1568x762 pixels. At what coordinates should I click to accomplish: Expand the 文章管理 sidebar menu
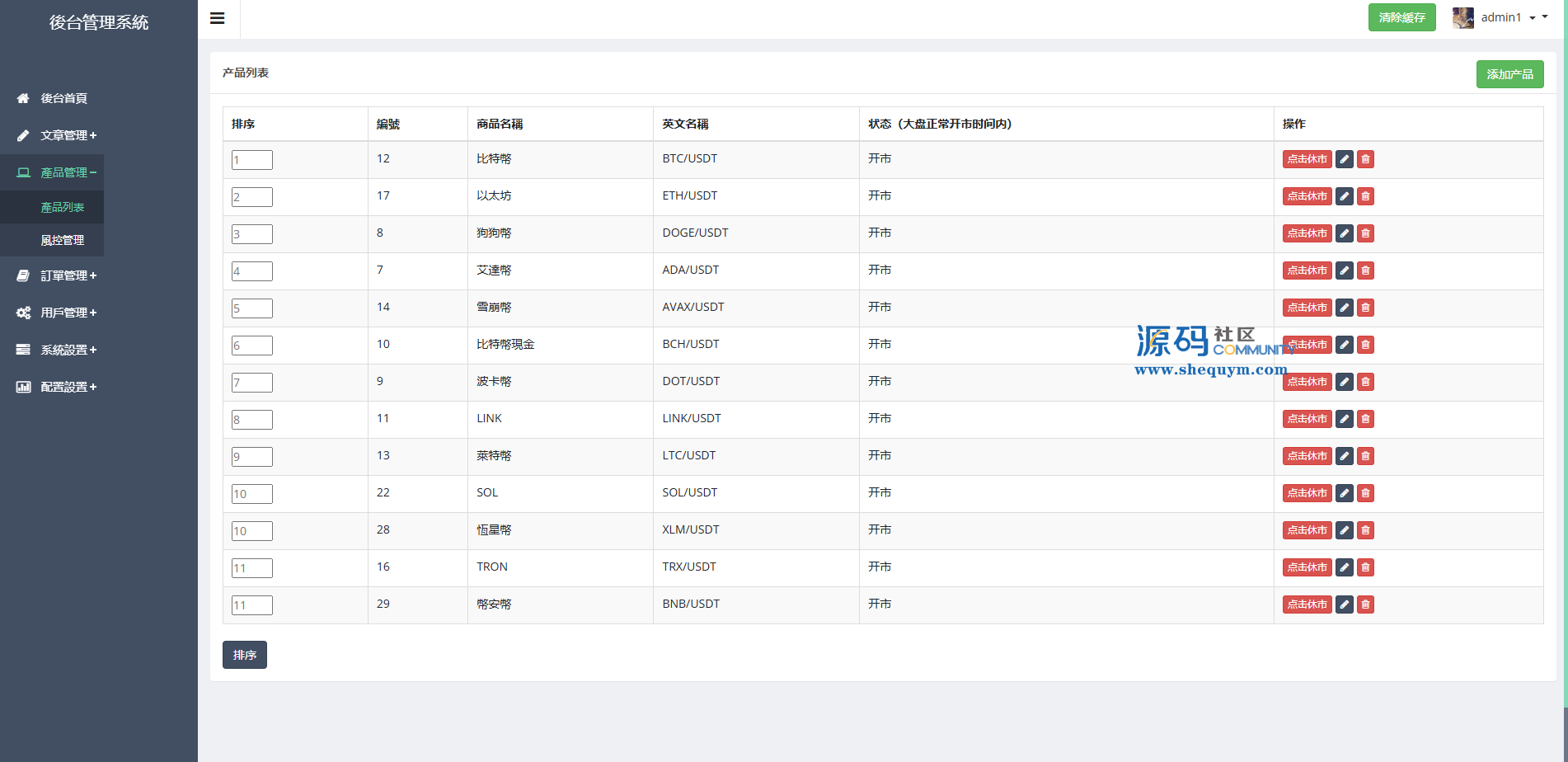pyautogui.click(x=68, y=135)
